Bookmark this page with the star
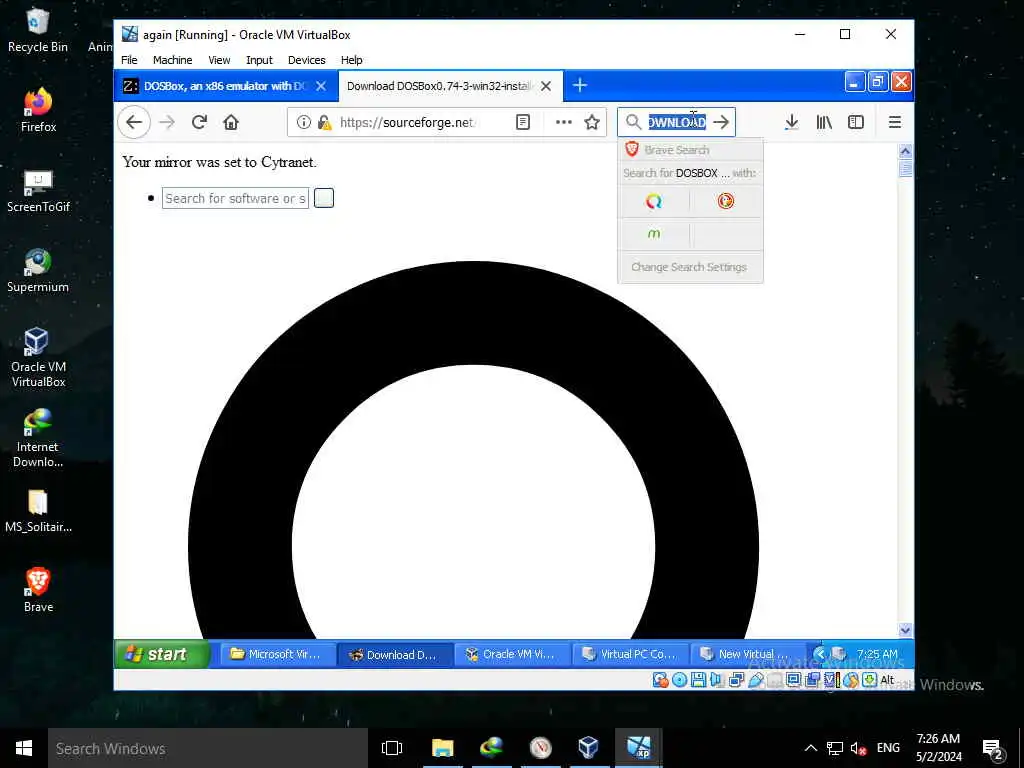This screenshot has width=1024, height=768. pyautogui.click(x=592, y=122)
